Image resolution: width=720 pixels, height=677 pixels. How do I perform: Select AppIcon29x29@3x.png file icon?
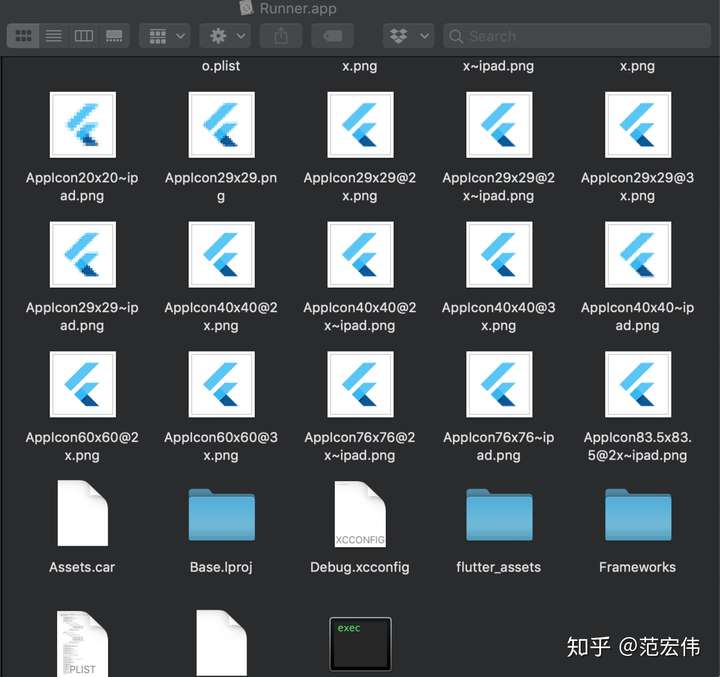tap(638, 125)
